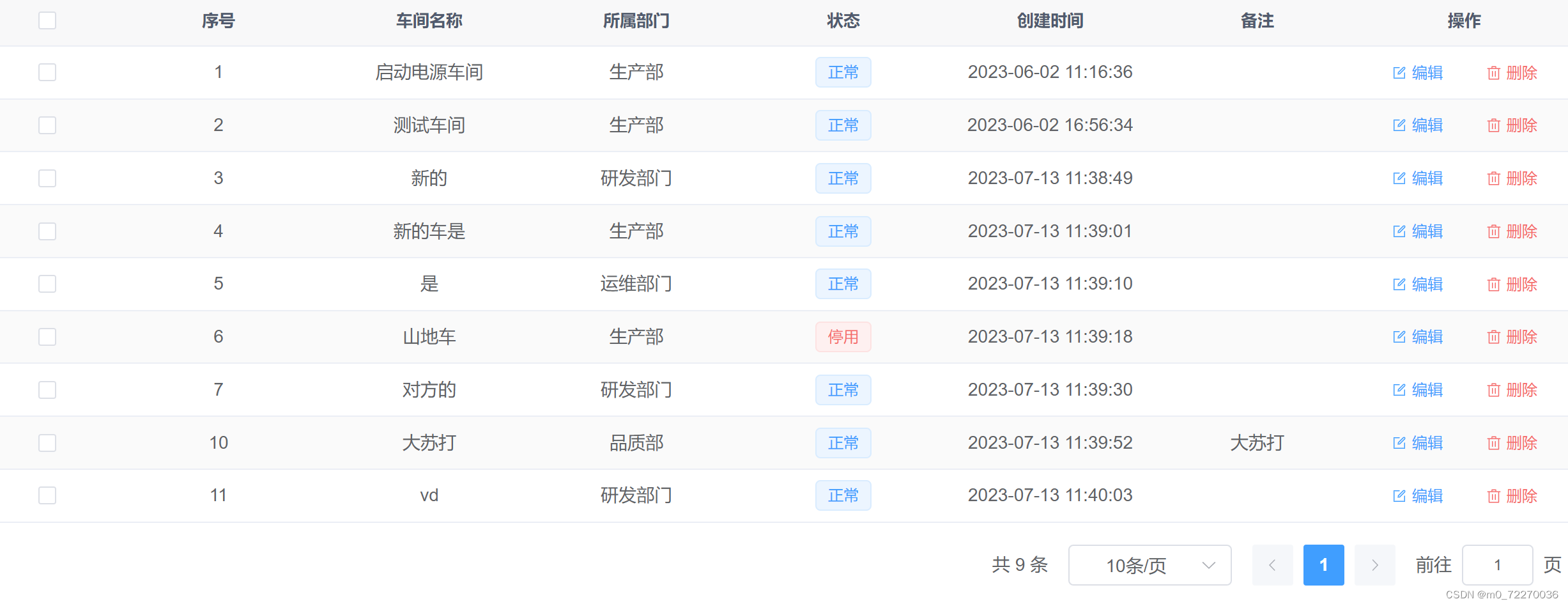Screen dimensions: 1568x606
Task: Check the checkbox for 山地车 row
Action: tap(47, 337)
